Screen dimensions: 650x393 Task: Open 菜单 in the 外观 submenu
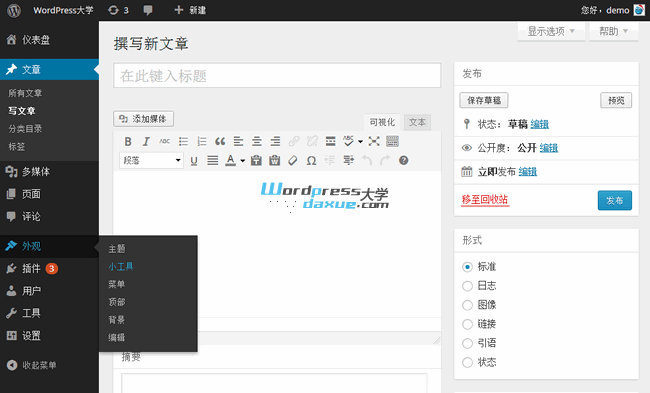117,284
